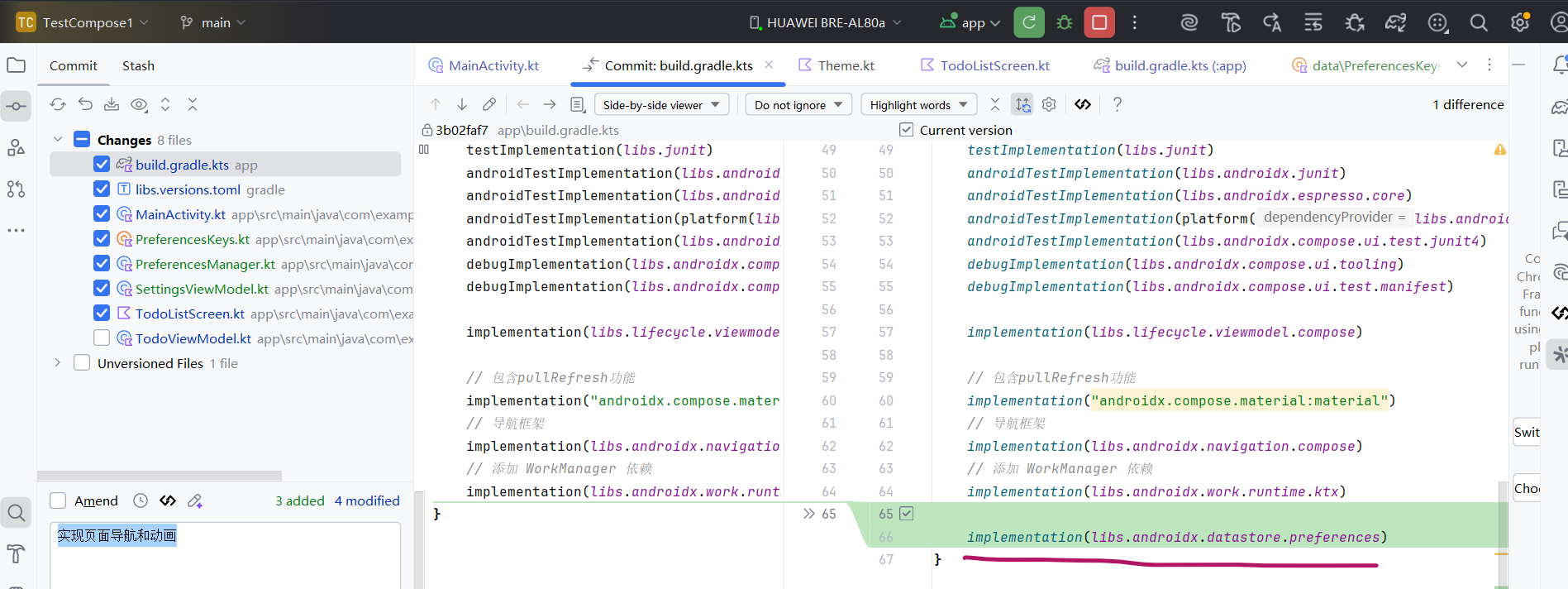
Task: Compare previous file with left arrow
Action: point(523,104)
